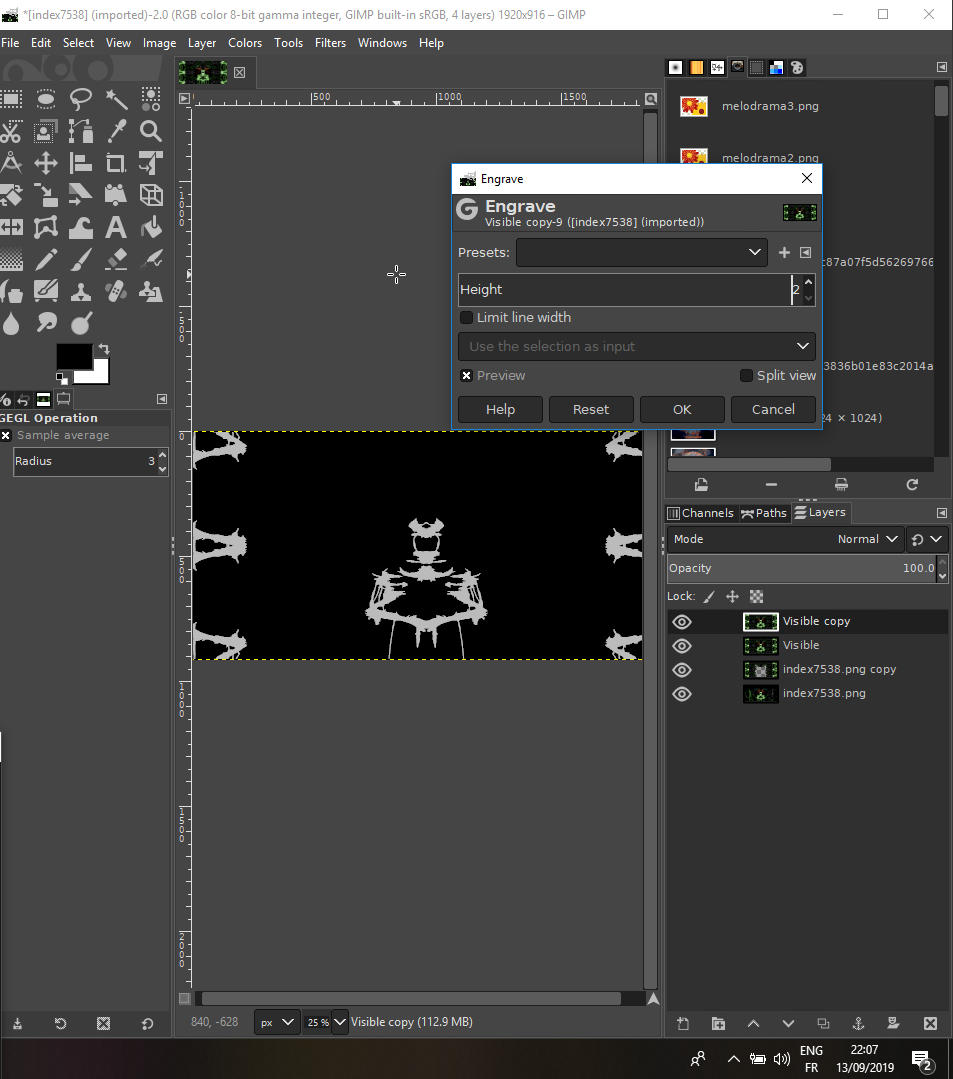Screen dimensions: 953x1079
Task: Select the Text tool
Action: [116, 227]
